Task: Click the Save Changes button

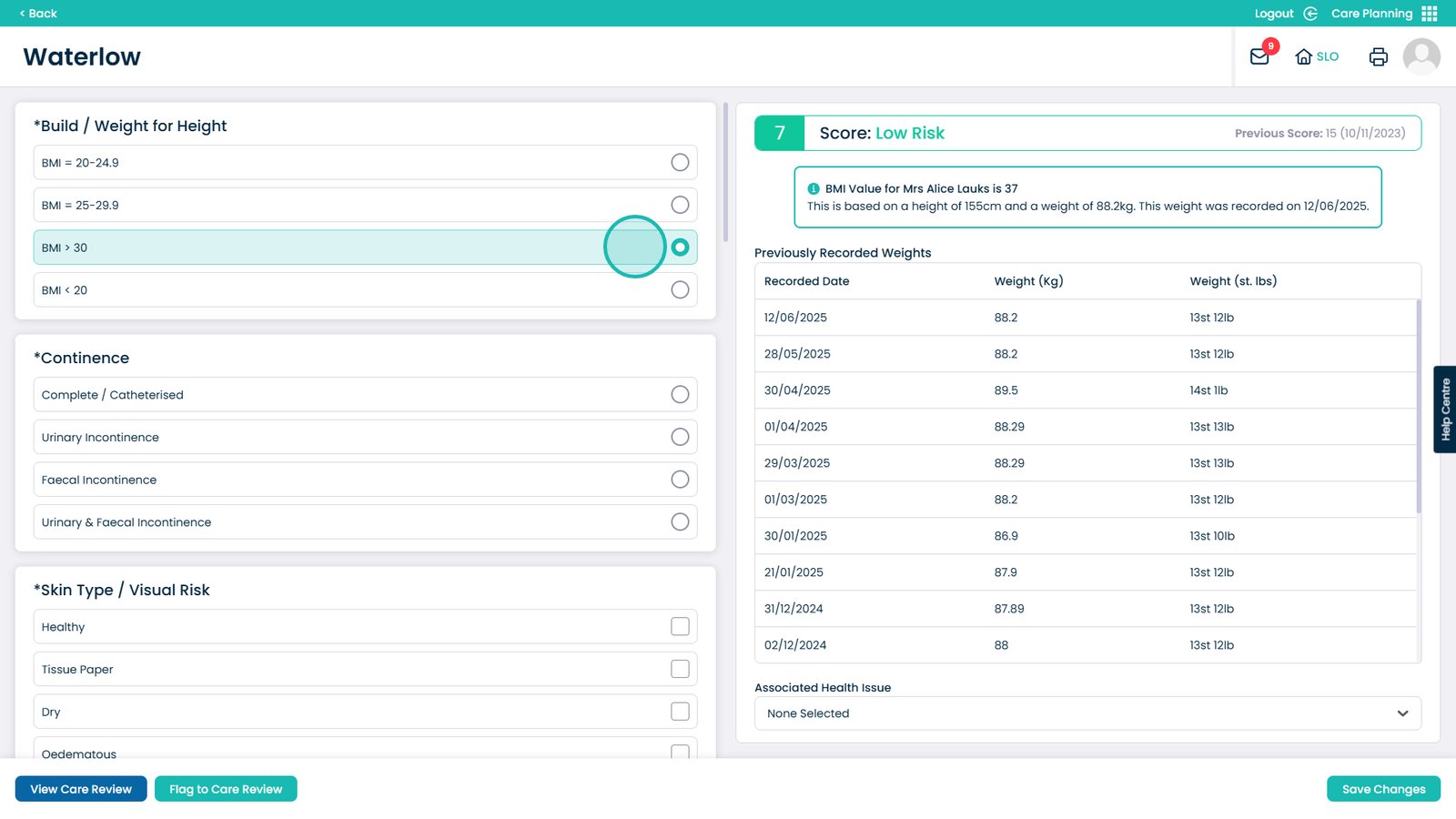Action: click(x=1383, y=789)
